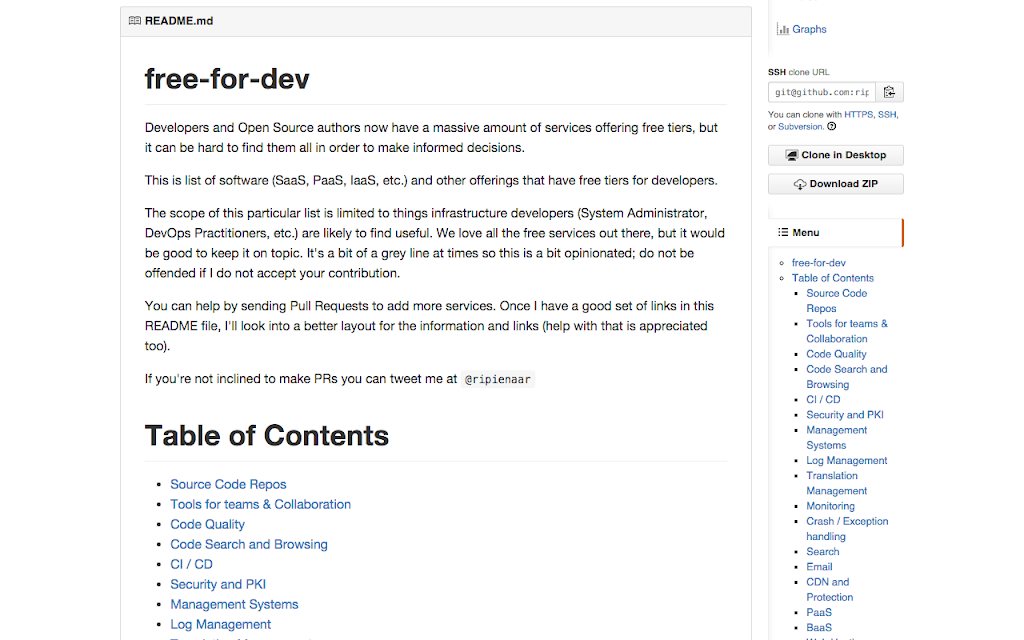Click the Menu list icon

coord(782,232)
